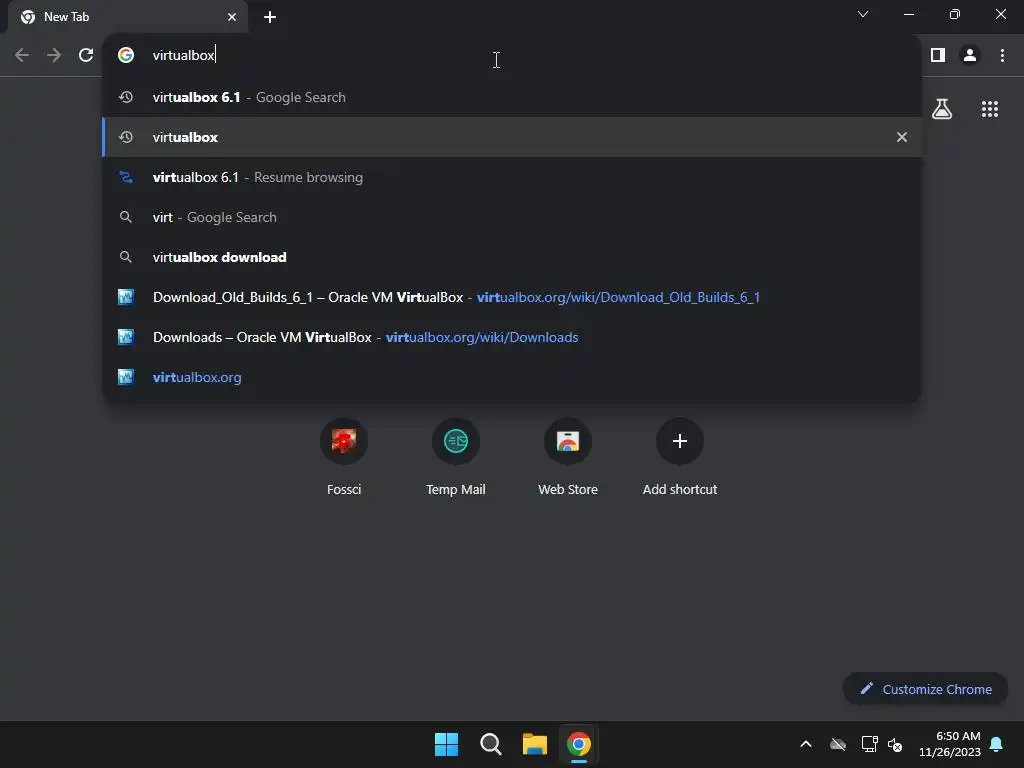Open the notifications bell icon

pyautogui.click(x=997, y=744)
